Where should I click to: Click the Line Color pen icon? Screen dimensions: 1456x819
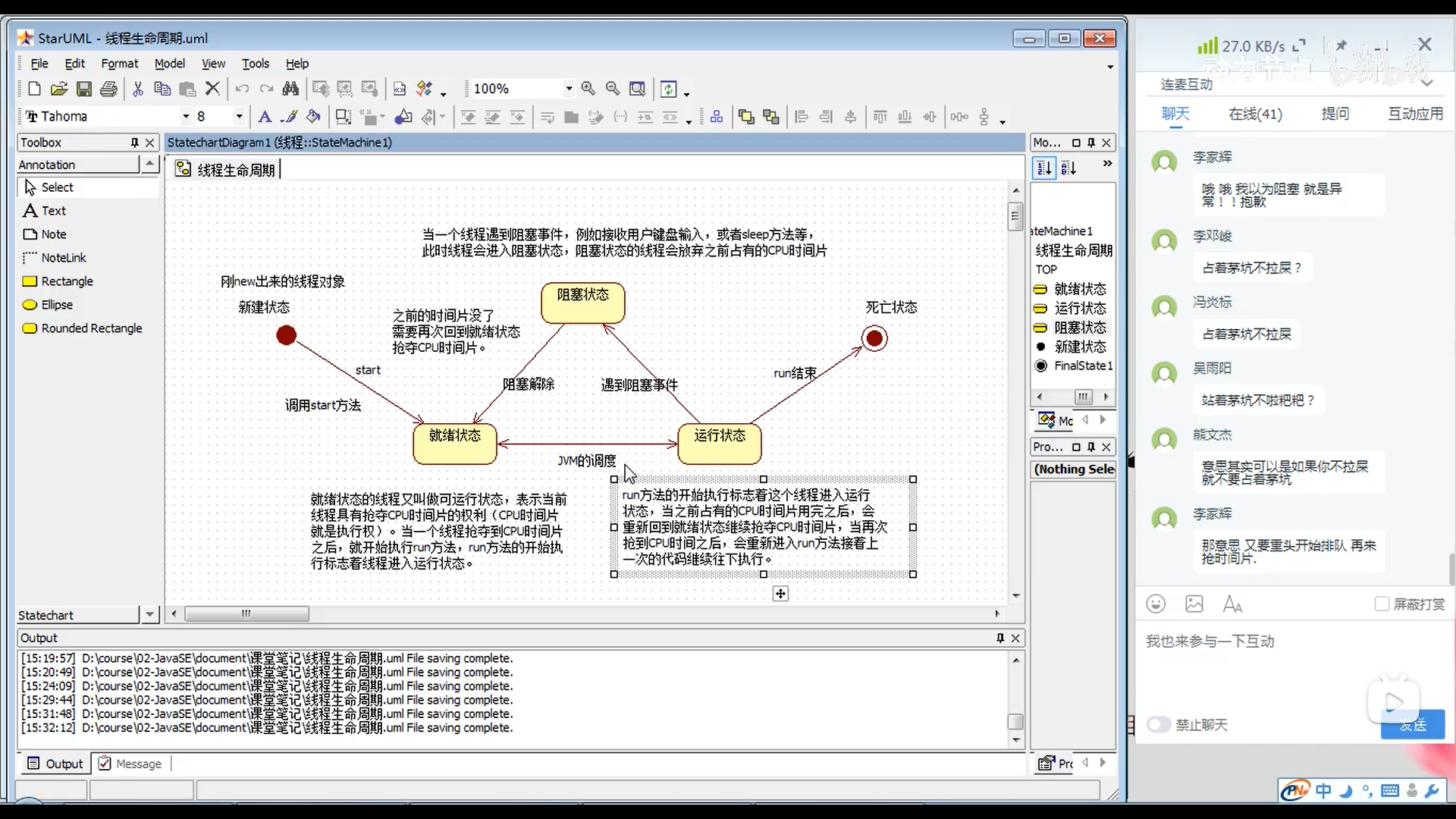pos(288,117)
